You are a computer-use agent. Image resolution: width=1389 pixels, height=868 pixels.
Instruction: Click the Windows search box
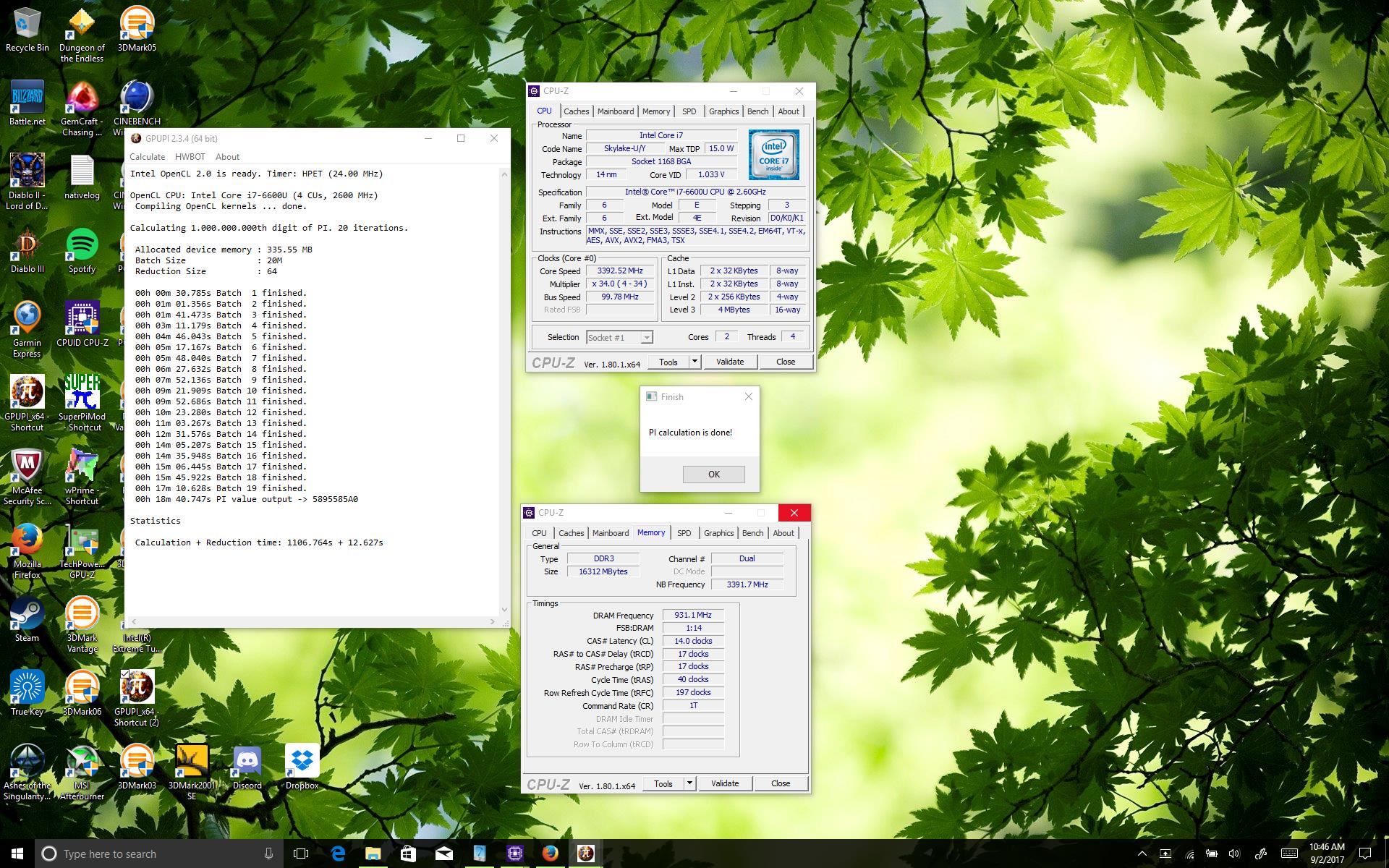tap(159, 854)
